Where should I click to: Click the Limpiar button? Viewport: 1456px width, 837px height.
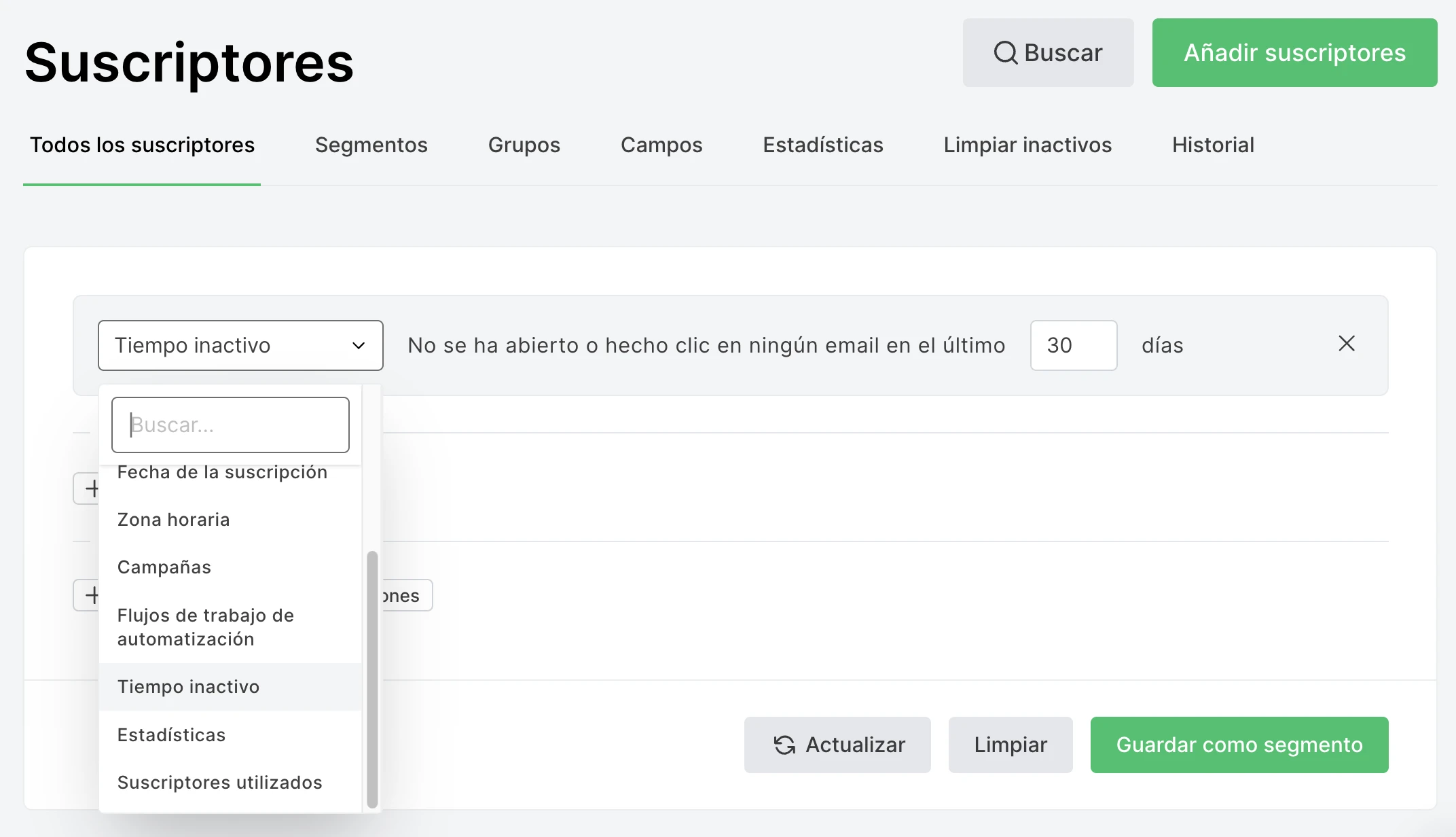[x=1010, y=745]
